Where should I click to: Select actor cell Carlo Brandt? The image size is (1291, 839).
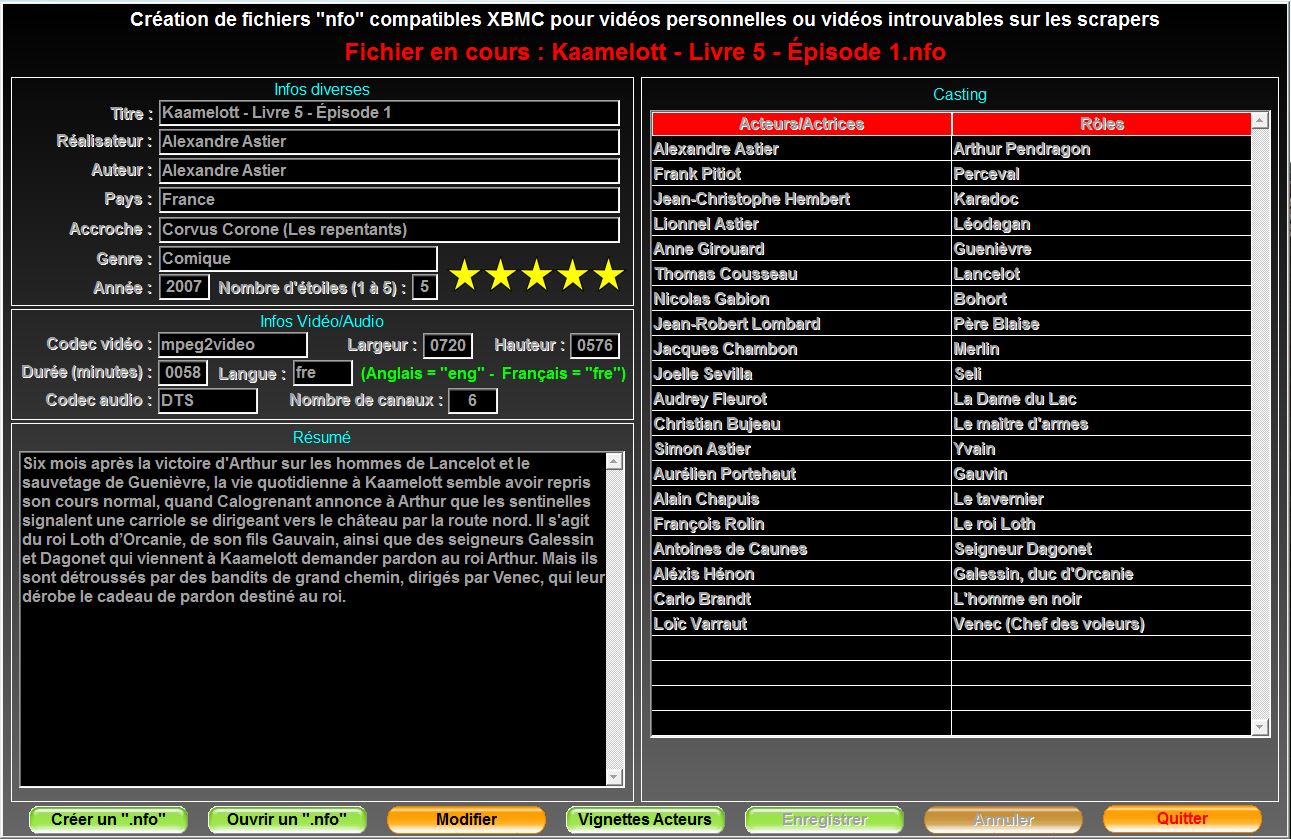(x=801, y=599)
